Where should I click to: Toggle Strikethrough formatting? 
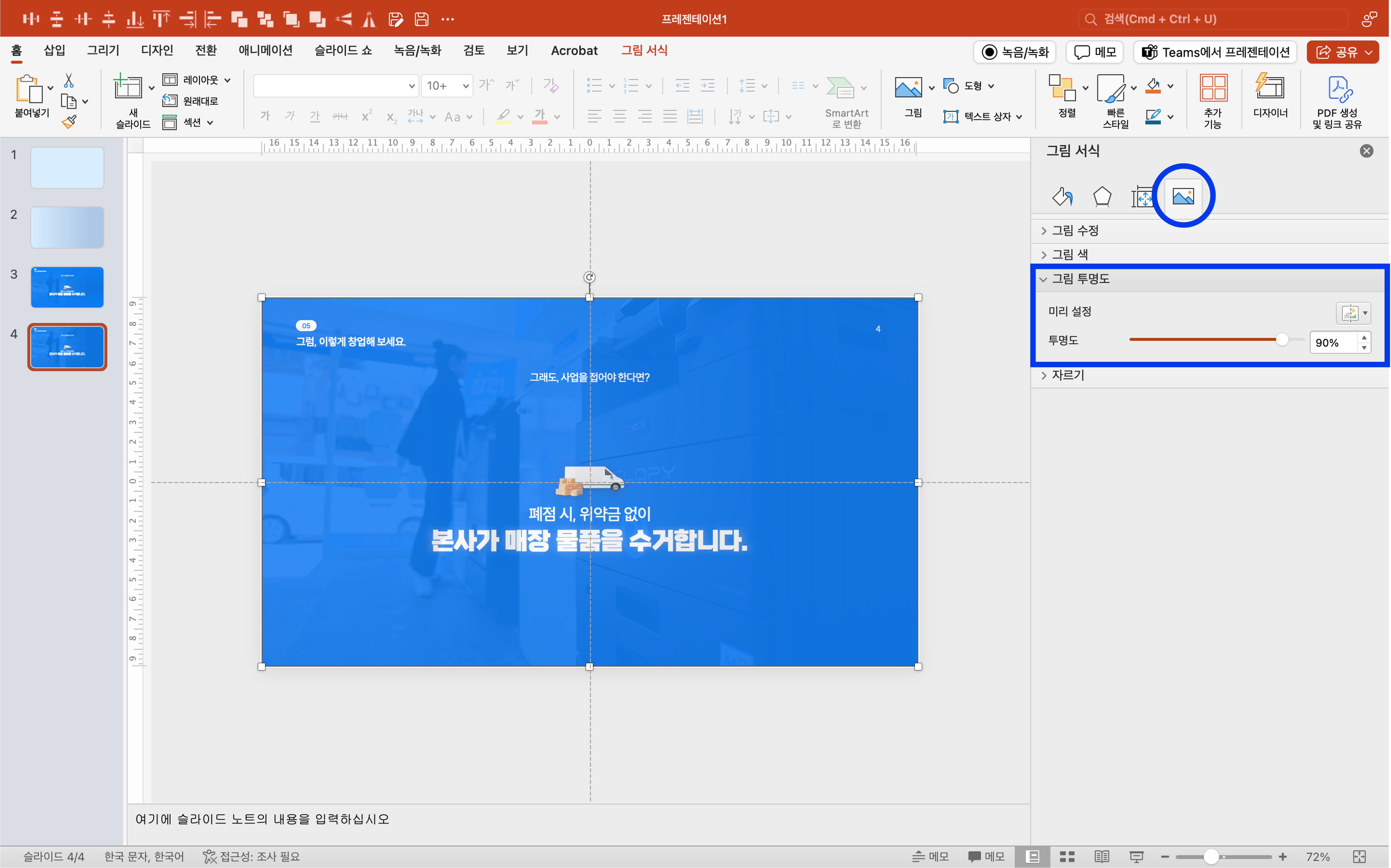pyautogui.click(x=340, y=116)
